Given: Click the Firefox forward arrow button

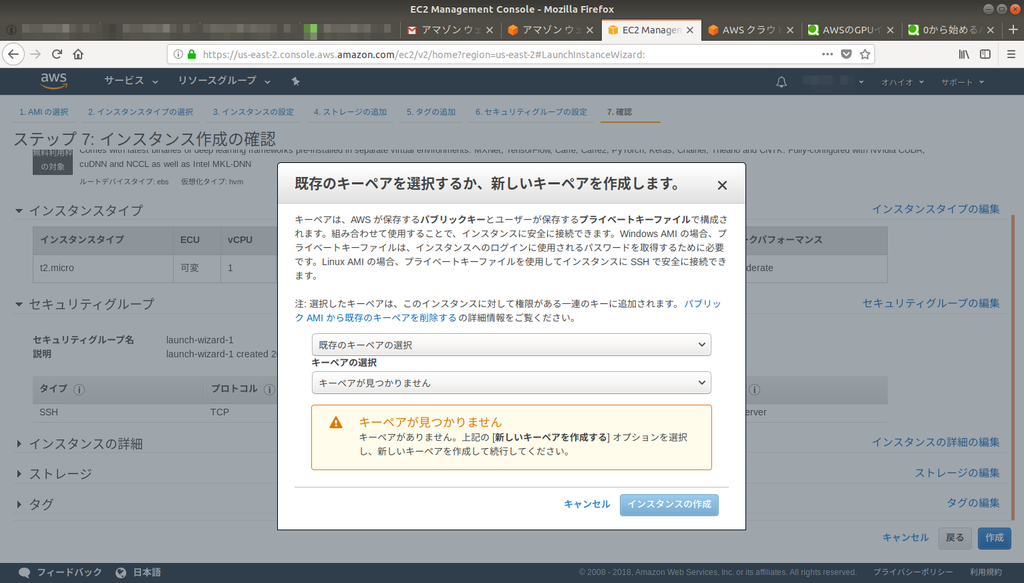Looking at the screenshot, I should 35,54.
